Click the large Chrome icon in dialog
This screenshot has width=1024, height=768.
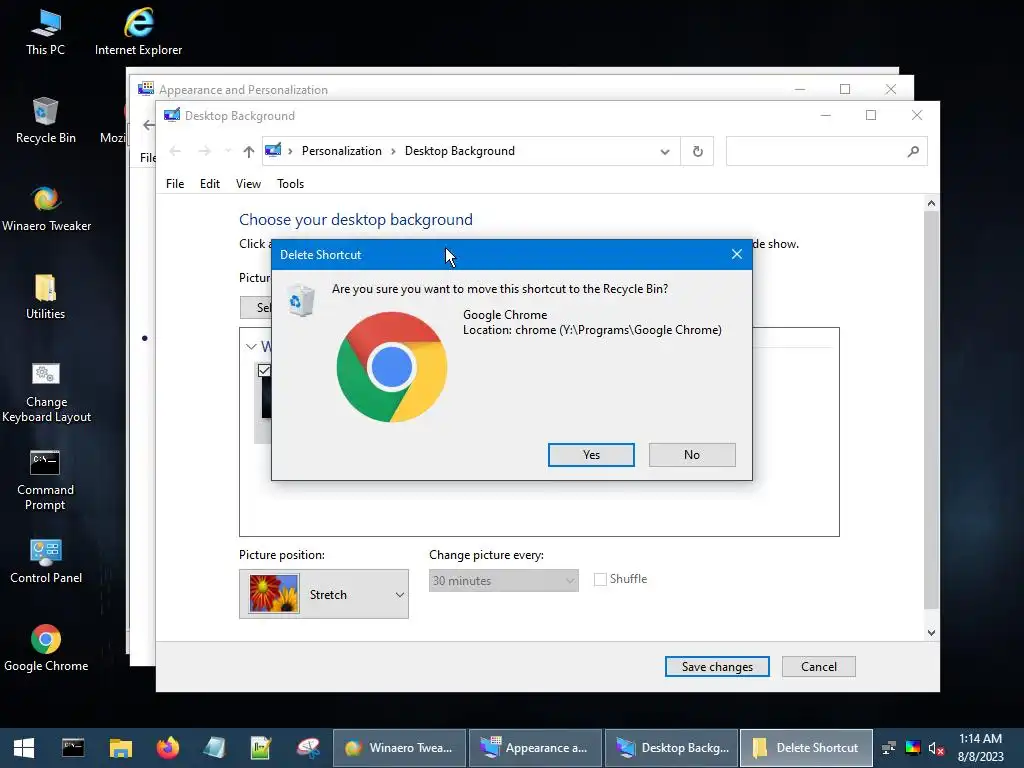coord(392,367)
